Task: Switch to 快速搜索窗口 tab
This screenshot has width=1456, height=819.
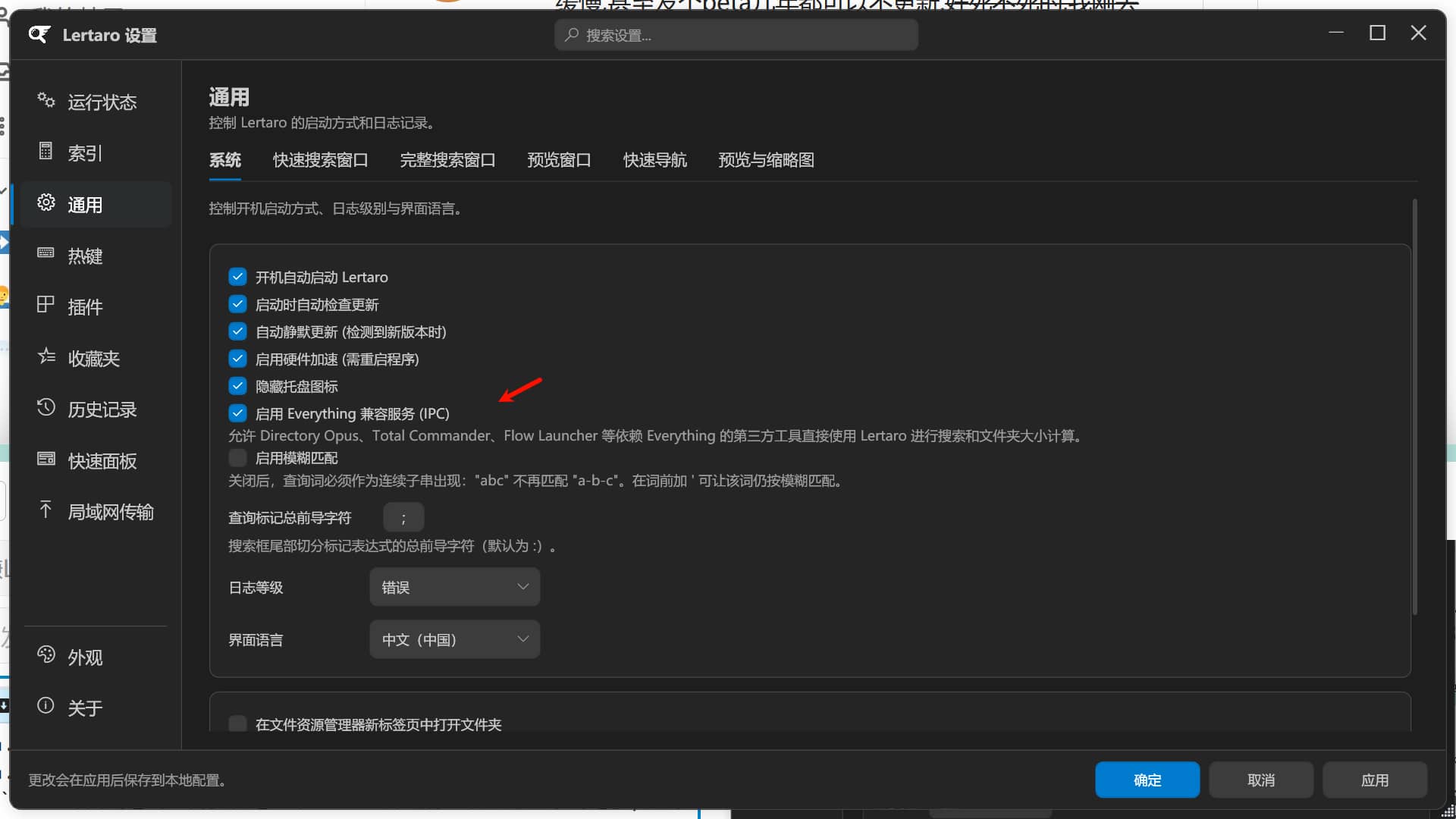Action: point(321,160)
